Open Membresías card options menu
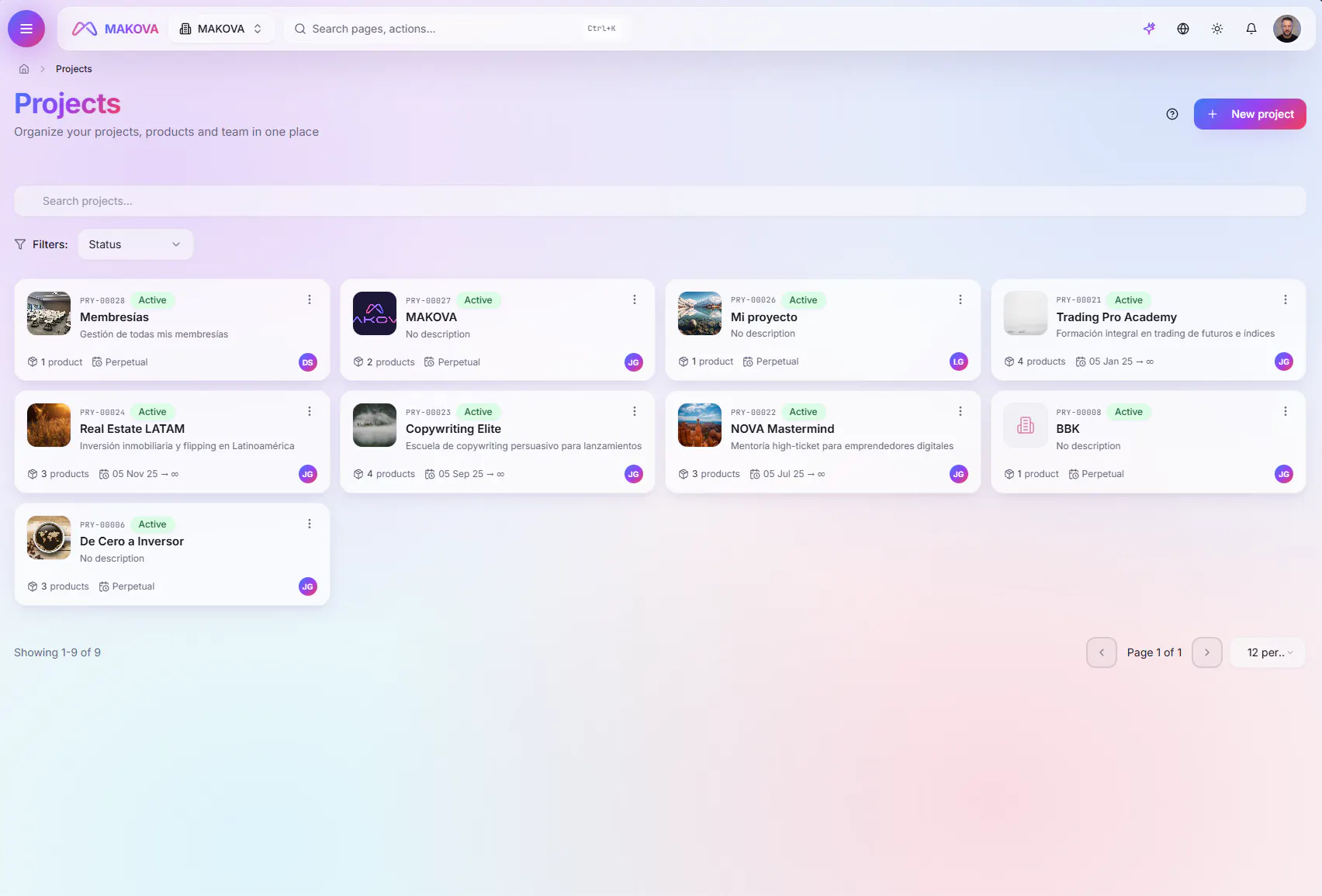The height and width of the screenshot is (896, 1322). (x=310, y=299)
